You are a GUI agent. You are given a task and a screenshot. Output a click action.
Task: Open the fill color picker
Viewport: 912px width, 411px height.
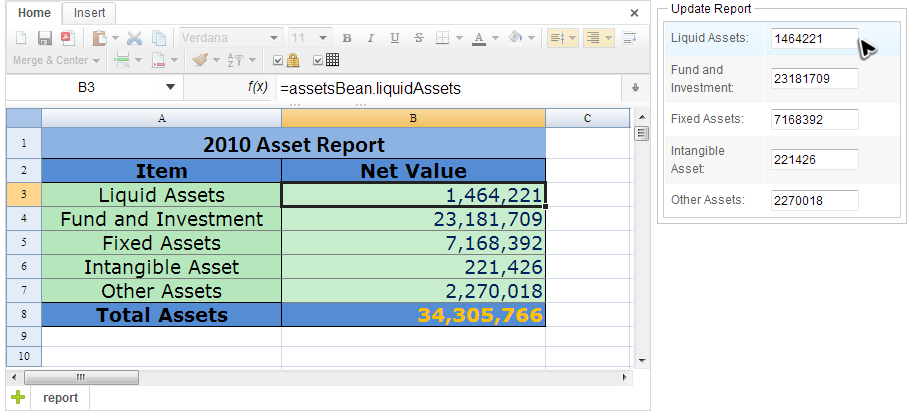click(516, 38)
